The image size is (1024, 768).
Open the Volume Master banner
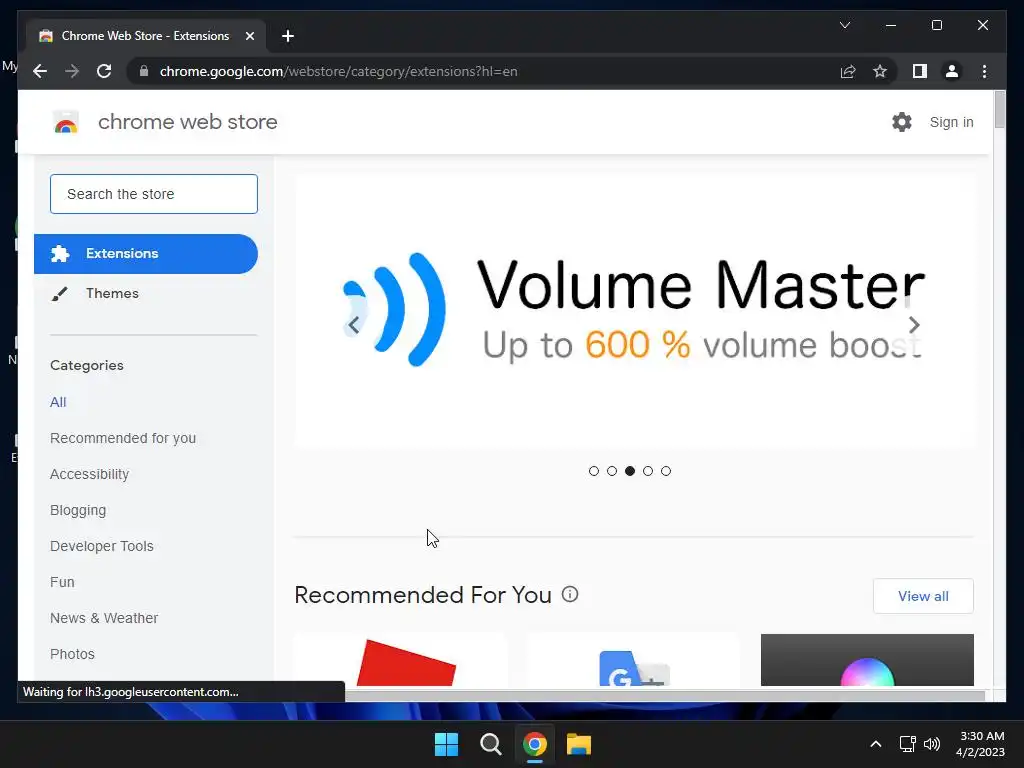633,311
